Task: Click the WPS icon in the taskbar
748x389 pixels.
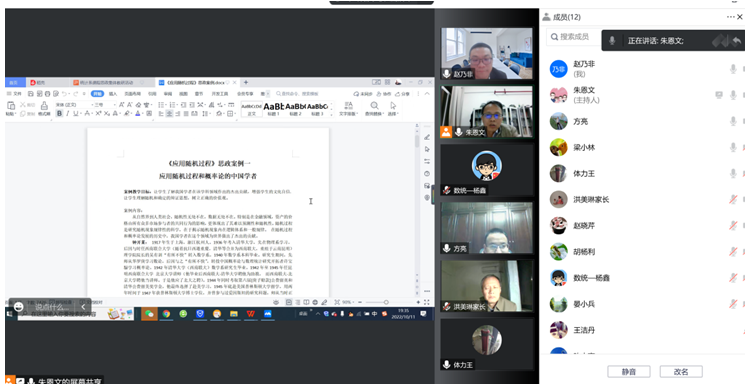Action: [250, 314]
